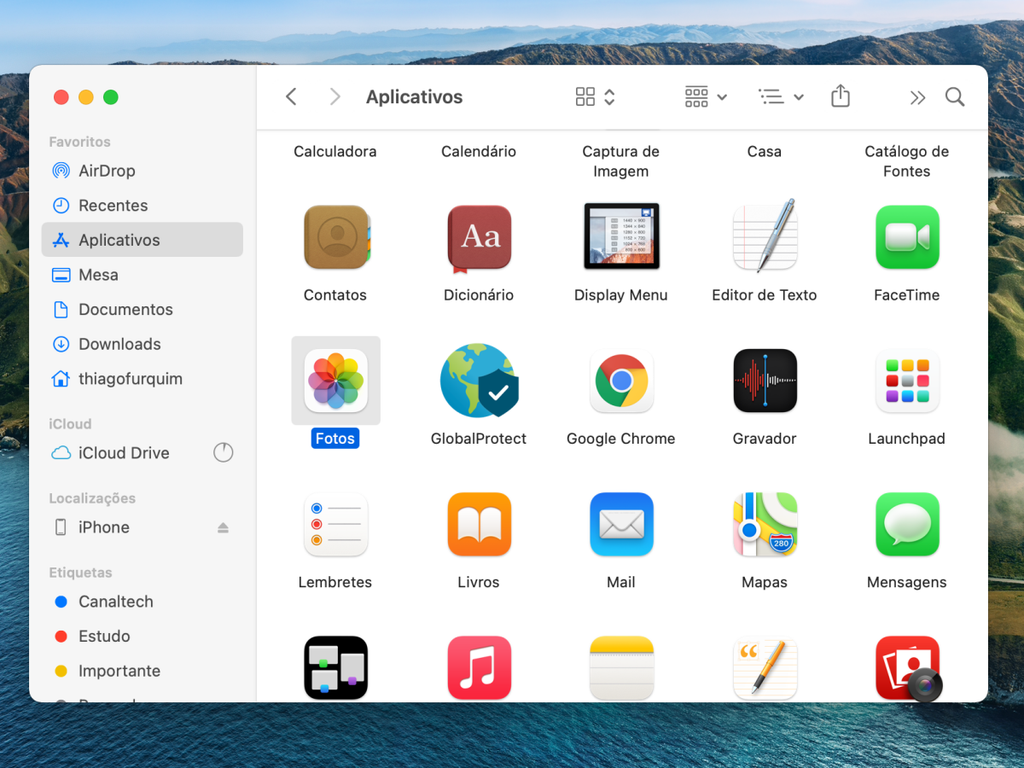Viewport: 1024px width, 768px height.
Task: Open AirDrop in the sidebar
Action: [142, 170]
